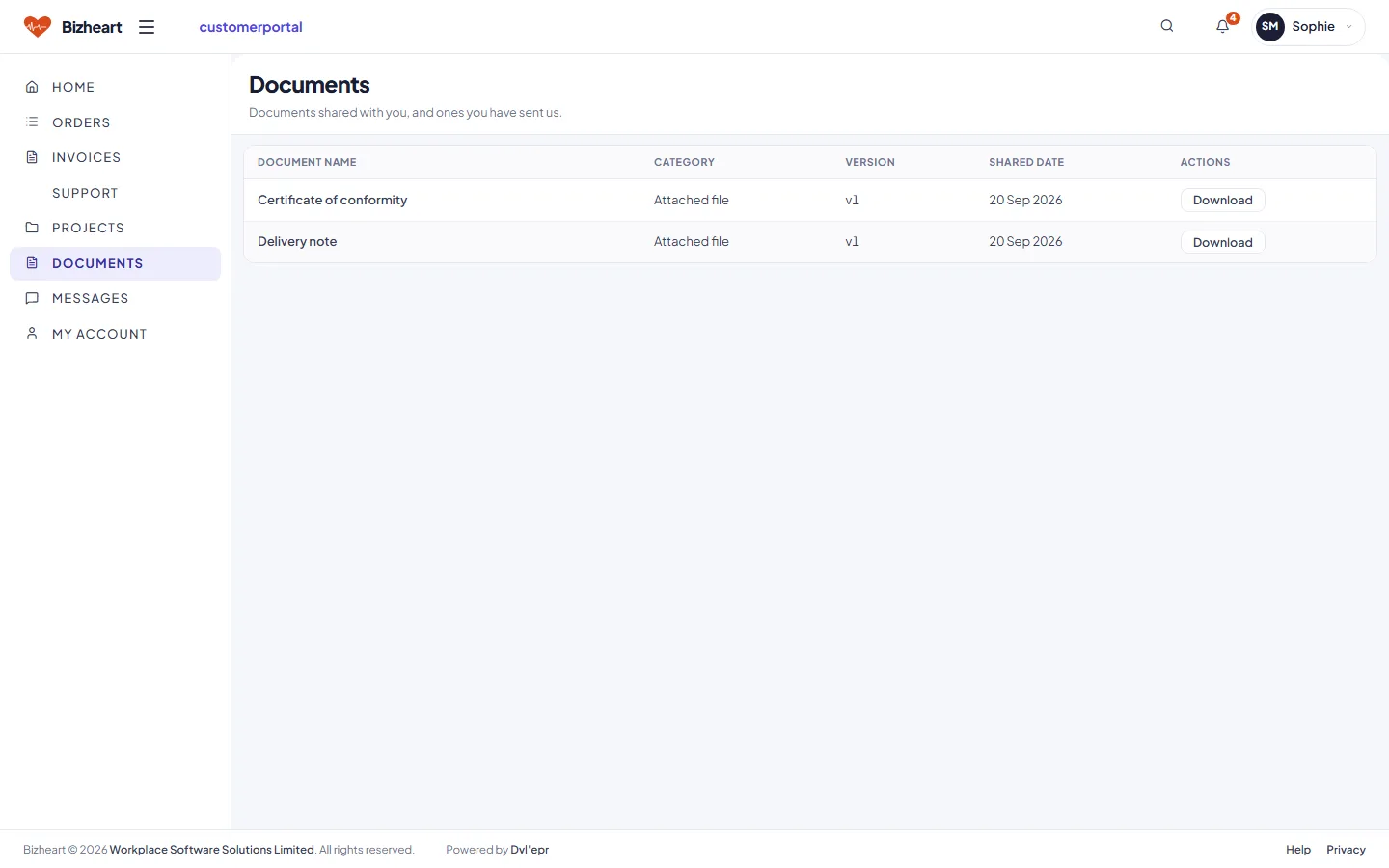Download the Certificate of conformity file
1389x868 pixels.
point(1222,201)
